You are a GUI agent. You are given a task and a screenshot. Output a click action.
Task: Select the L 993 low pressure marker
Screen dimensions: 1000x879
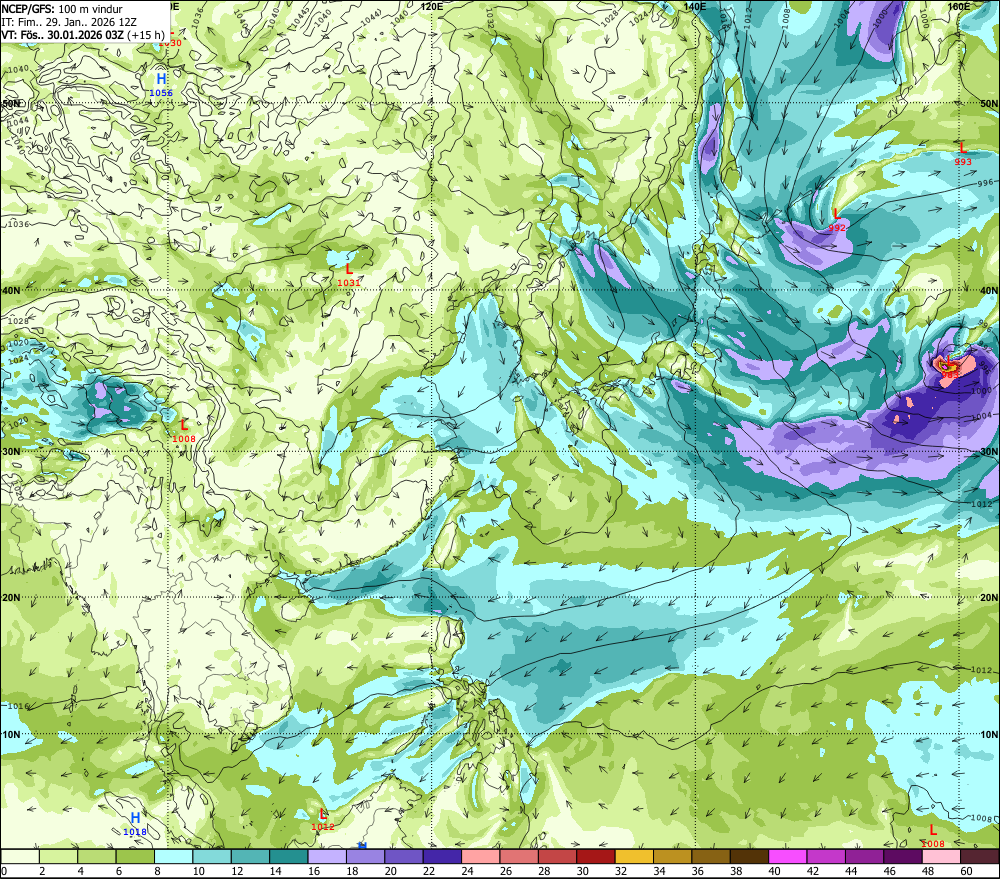(963, 153)
